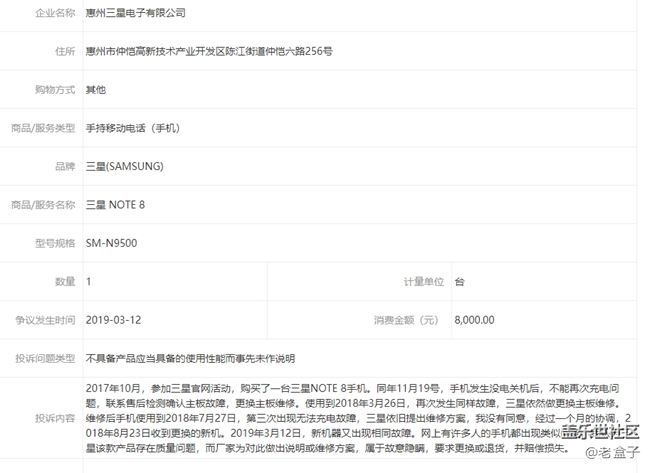
Task: Click the 投诉内容 label
Action: click(x=55, y=418)
